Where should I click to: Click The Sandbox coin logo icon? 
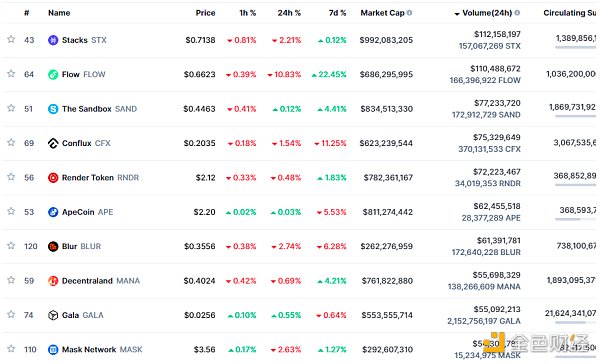click(53, 109)
